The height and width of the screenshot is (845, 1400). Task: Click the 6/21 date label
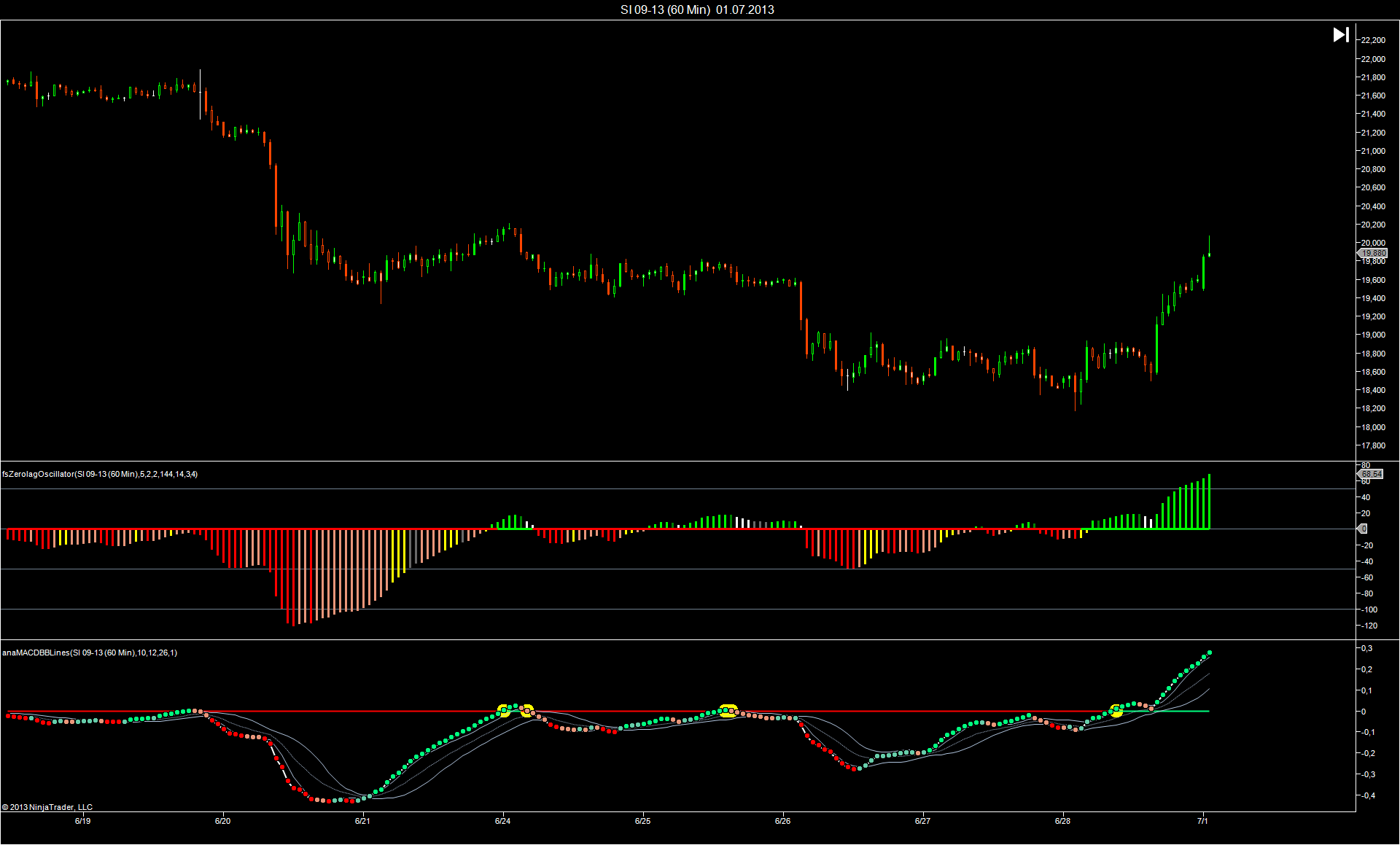point(363,821)
